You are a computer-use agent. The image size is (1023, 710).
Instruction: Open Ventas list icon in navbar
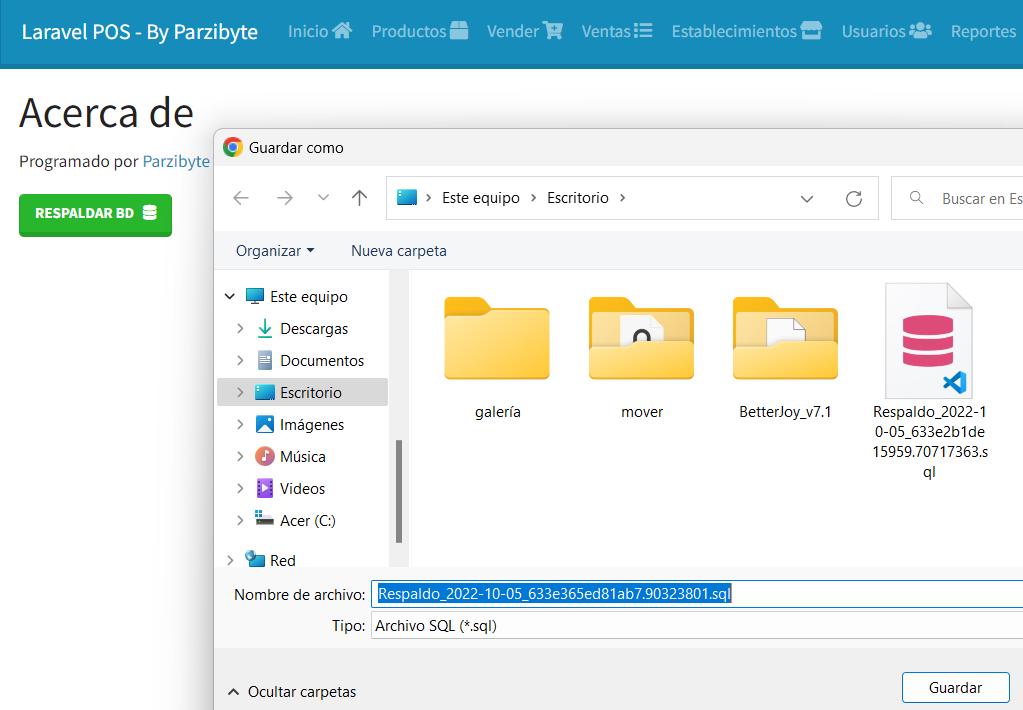click(x=643, y=30)
